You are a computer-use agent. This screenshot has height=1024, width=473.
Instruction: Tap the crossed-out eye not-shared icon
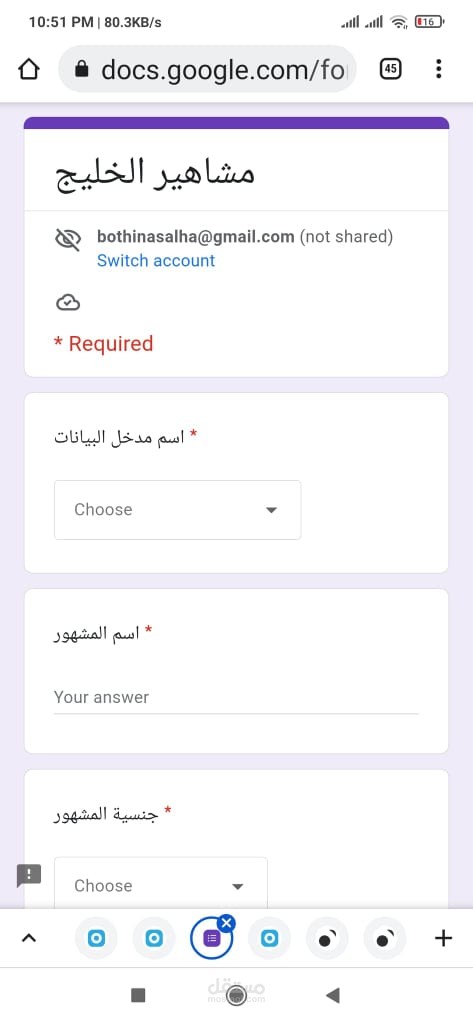pos(68,240)
